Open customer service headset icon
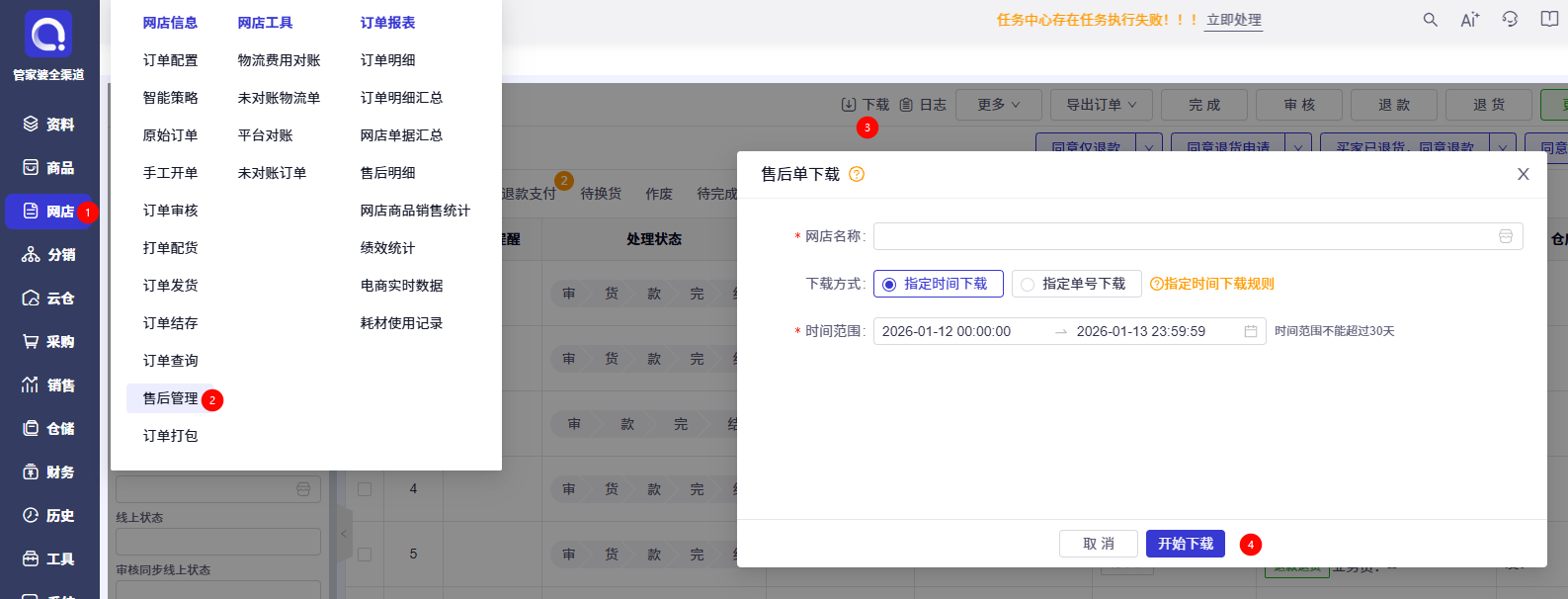 (1510, 20)
